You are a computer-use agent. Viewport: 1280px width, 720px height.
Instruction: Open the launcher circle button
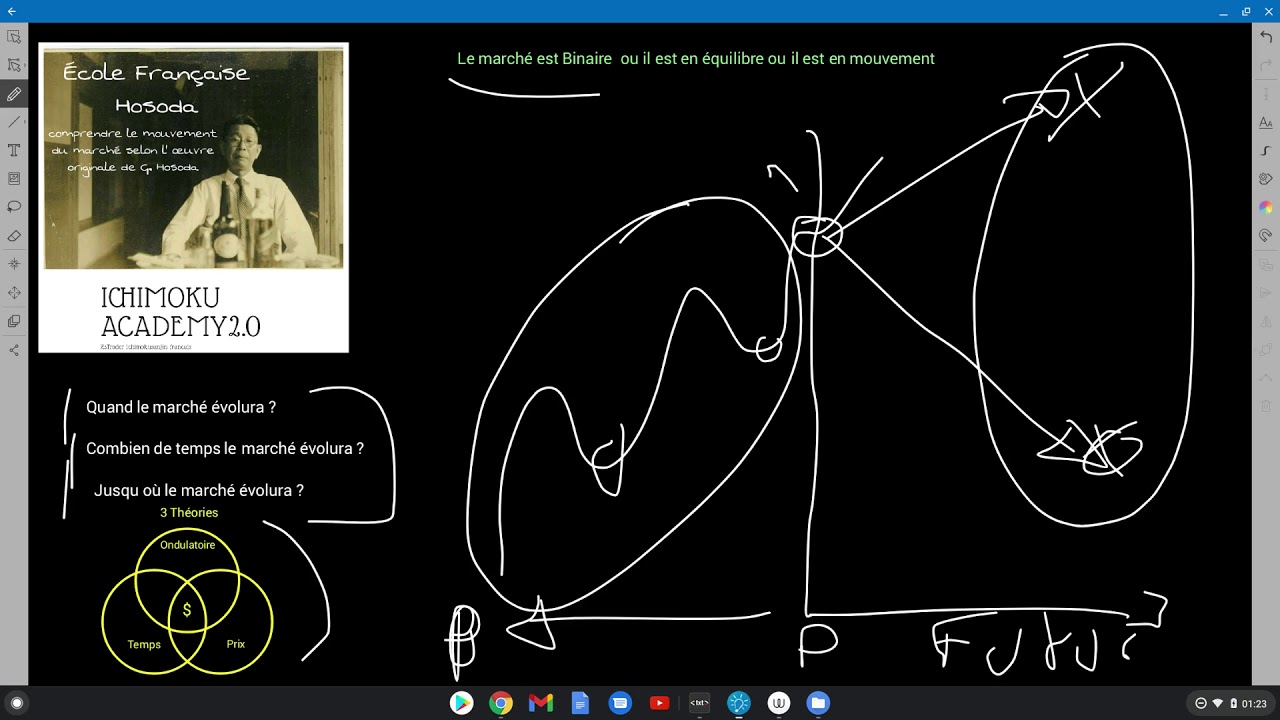(16, 703)
